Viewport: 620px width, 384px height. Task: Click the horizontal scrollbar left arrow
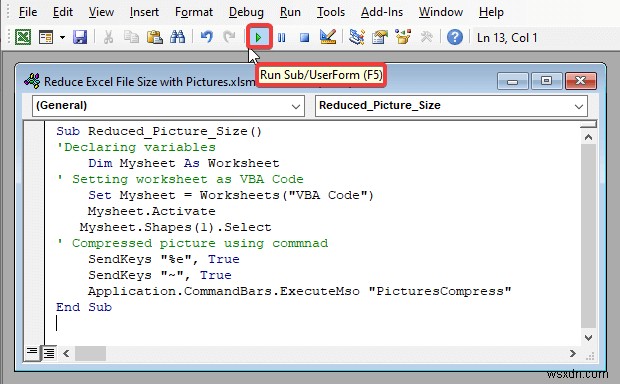pyautogui.click(x=66, y=353)
